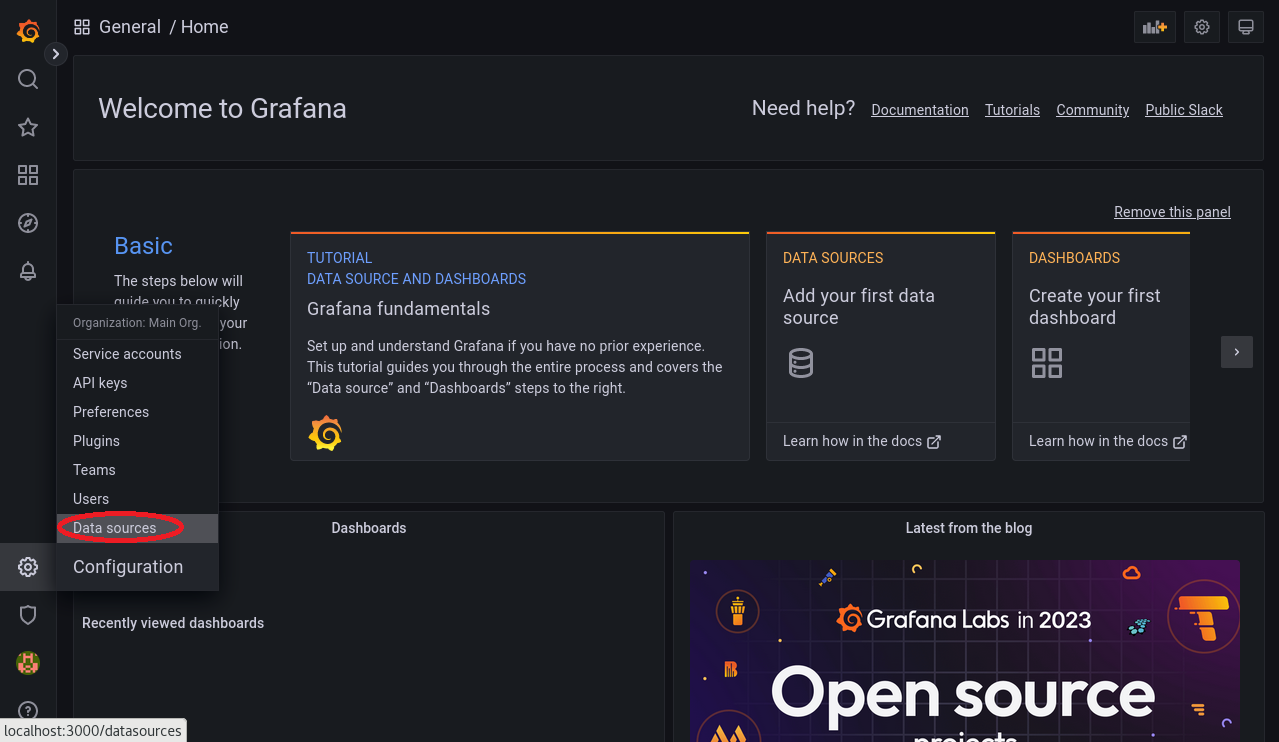
Task: Open Starred dashboards star icon
Action: (x=28, y=127)
